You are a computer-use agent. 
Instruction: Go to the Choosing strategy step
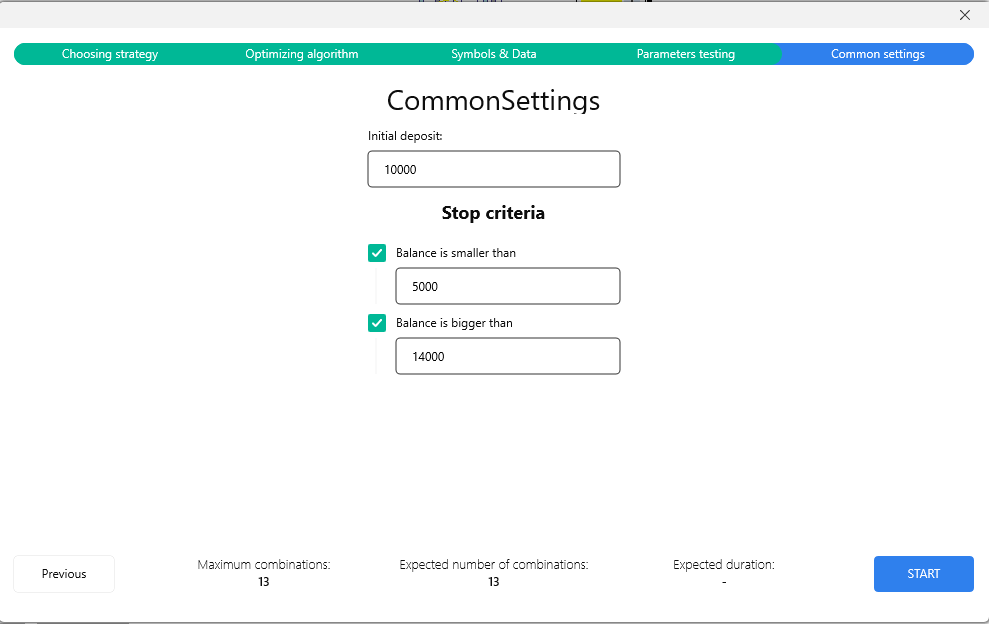(110, 54)
